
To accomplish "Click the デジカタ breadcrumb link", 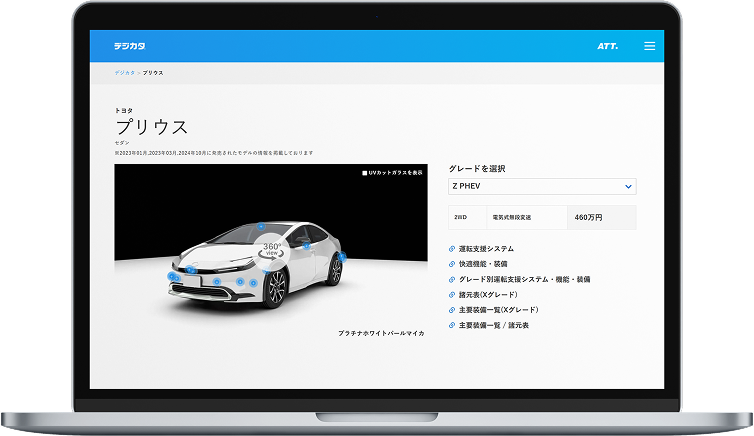I will coord(125,73).
